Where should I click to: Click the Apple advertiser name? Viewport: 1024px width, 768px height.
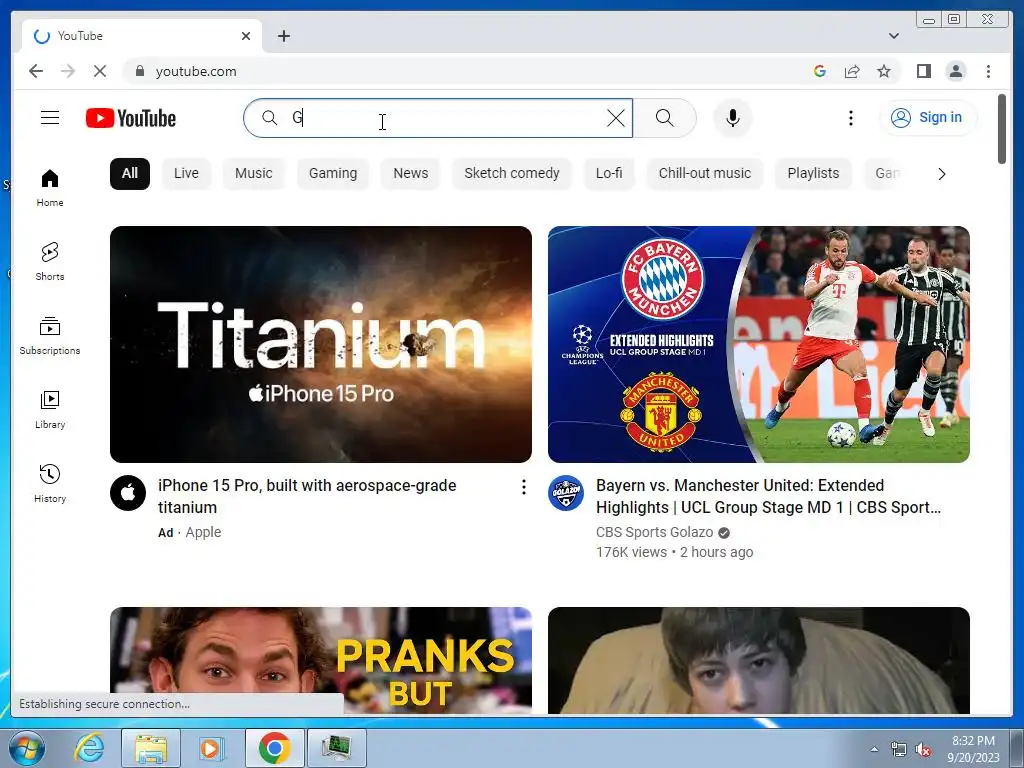(203, 532)
